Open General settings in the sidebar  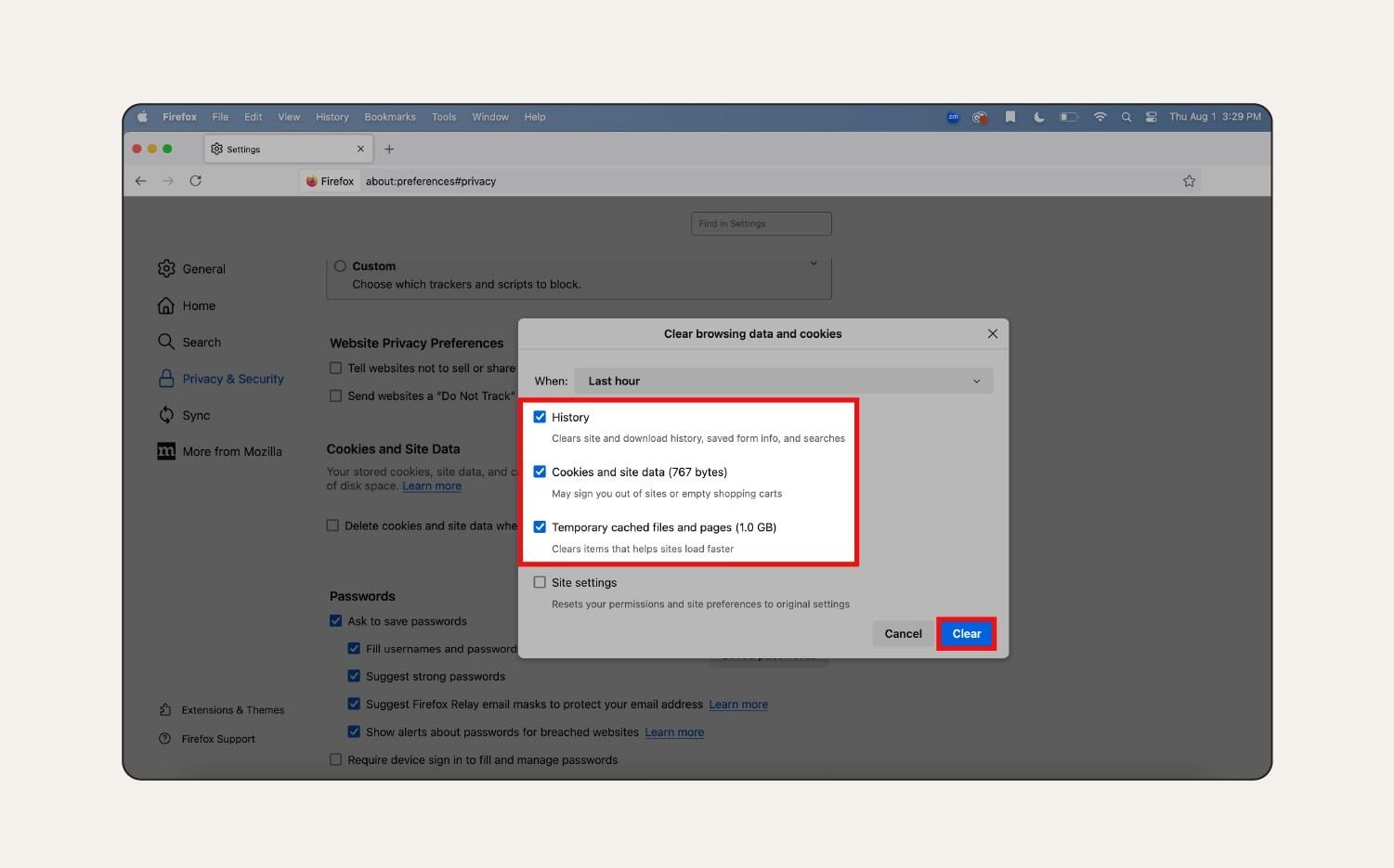coord(192,269)
